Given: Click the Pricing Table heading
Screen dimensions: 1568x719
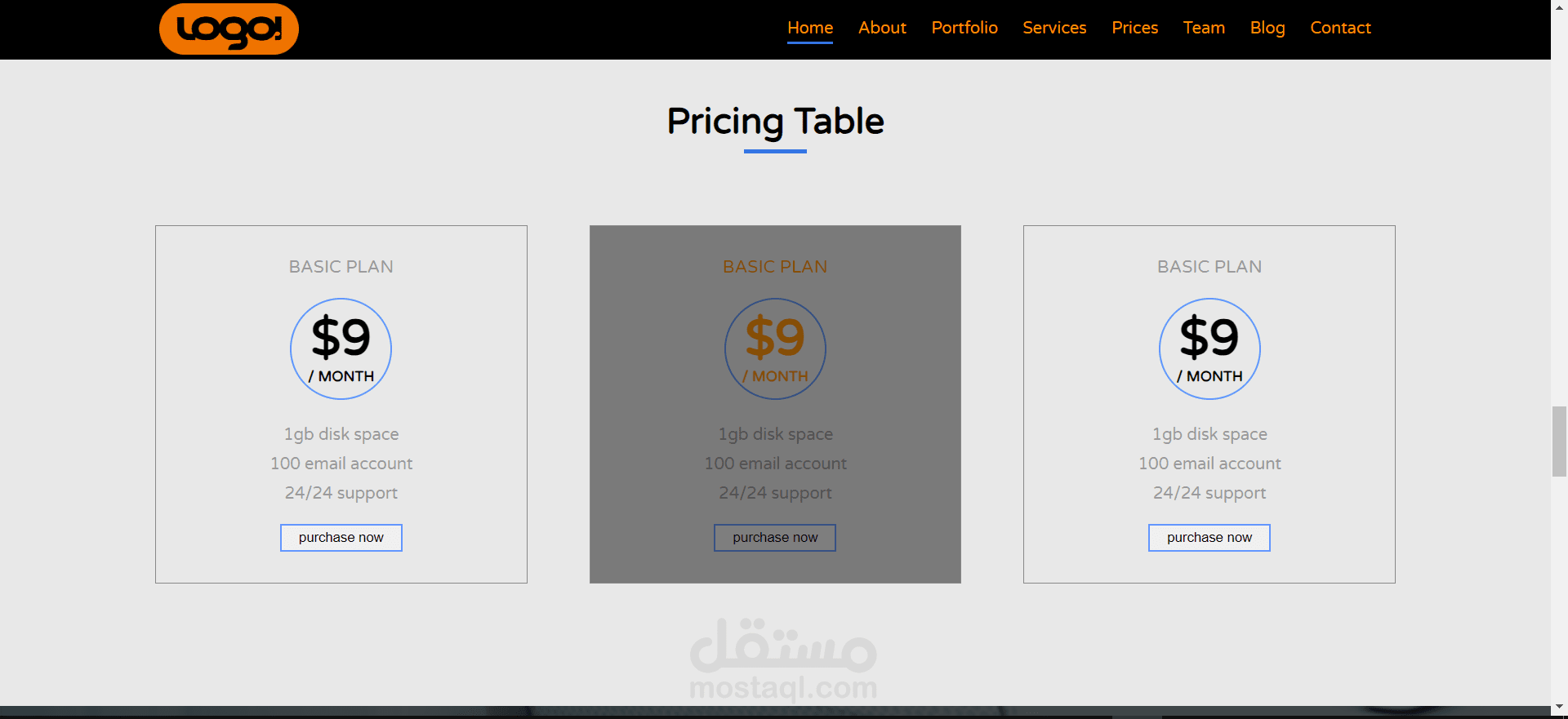Looking at the screenshot, I should click(x=775, y=122).
